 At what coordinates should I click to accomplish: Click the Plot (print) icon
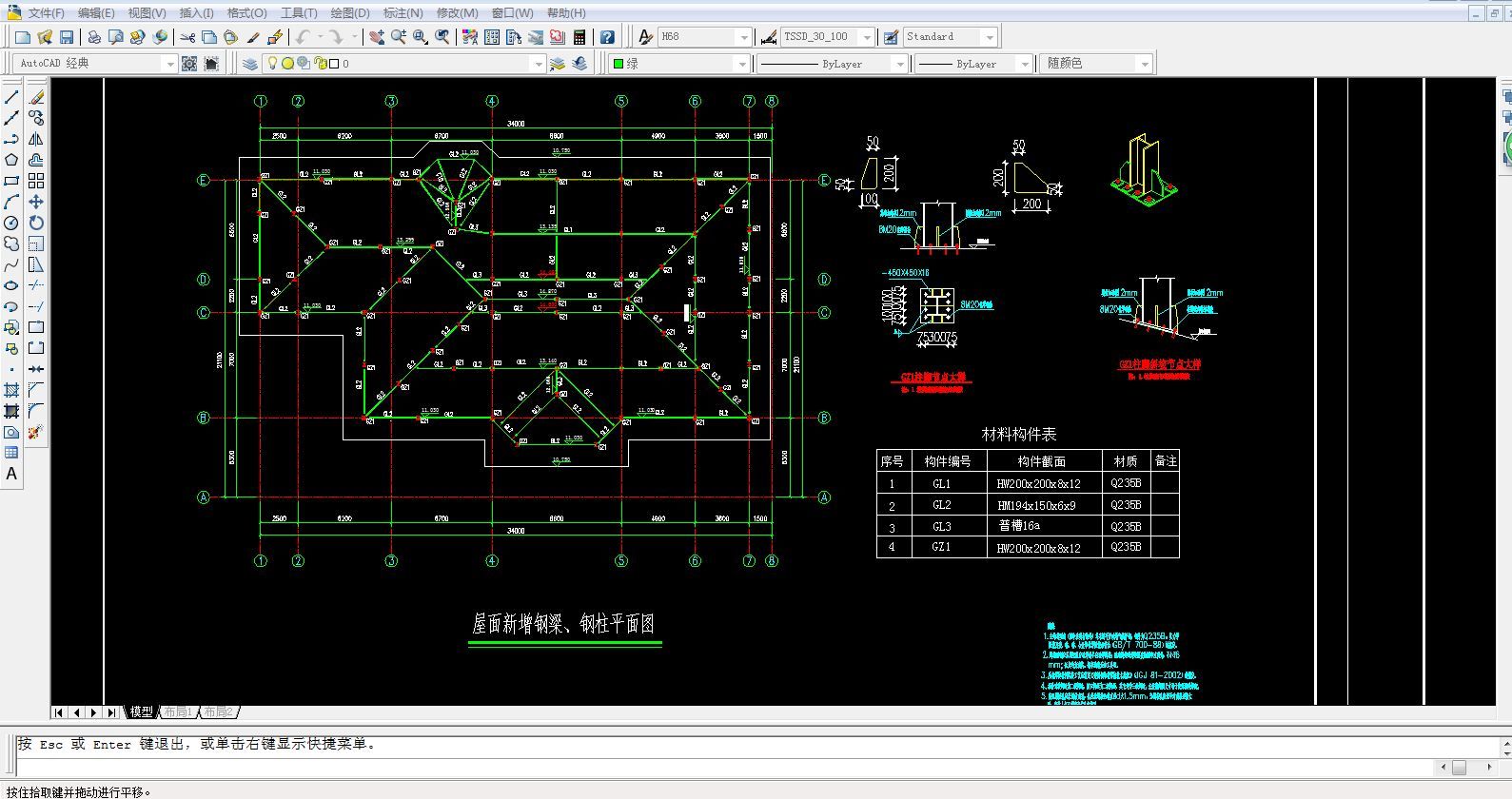pos(94,37)
